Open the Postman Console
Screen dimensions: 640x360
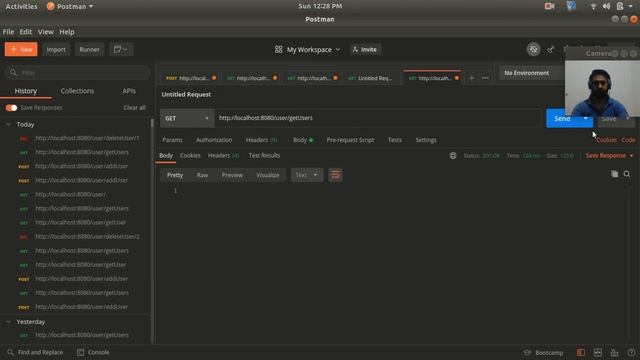pyautogui.click(x=93, y=353)
